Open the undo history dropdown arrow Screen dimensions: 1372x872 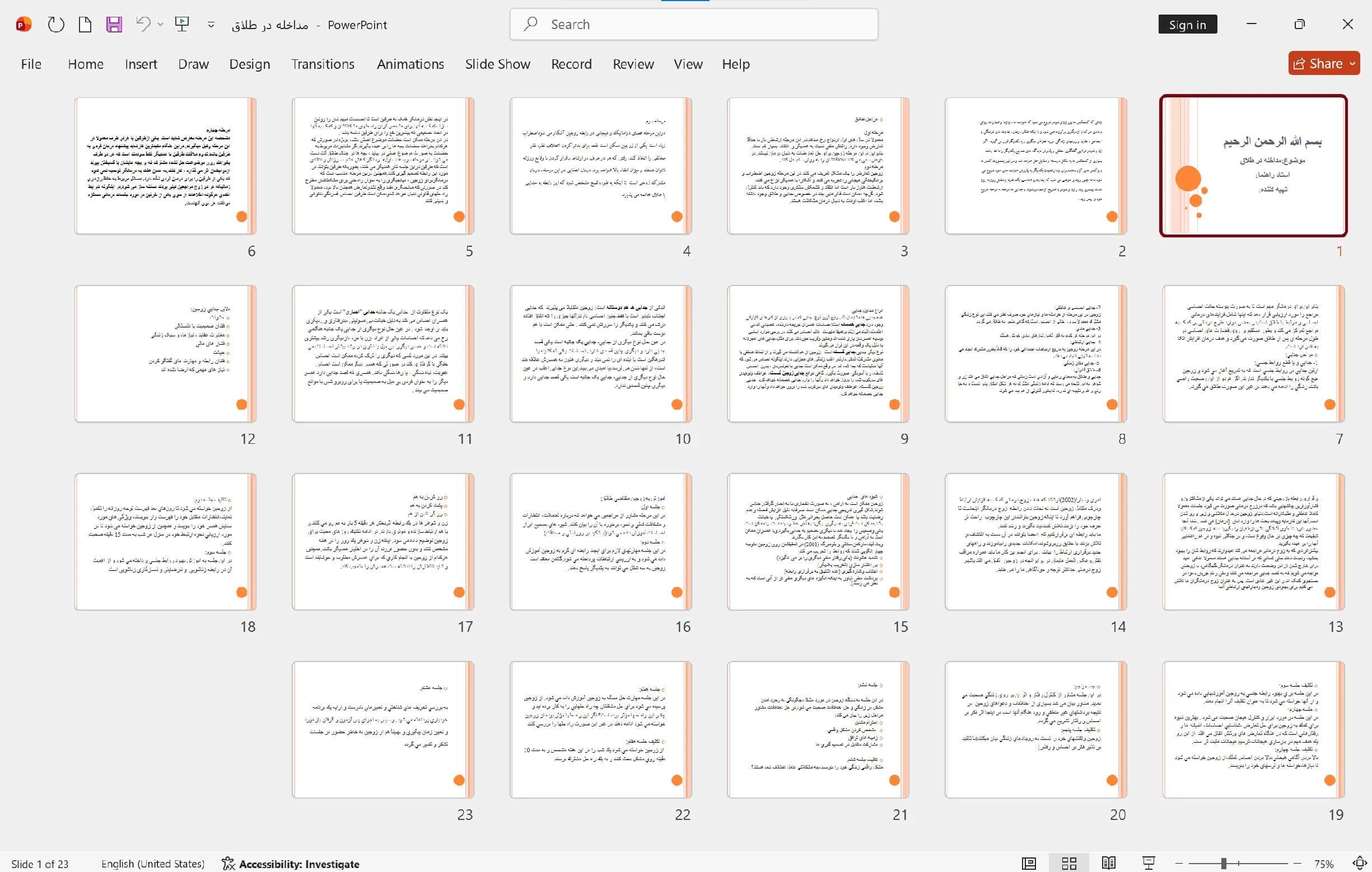[x=161, y=25]
